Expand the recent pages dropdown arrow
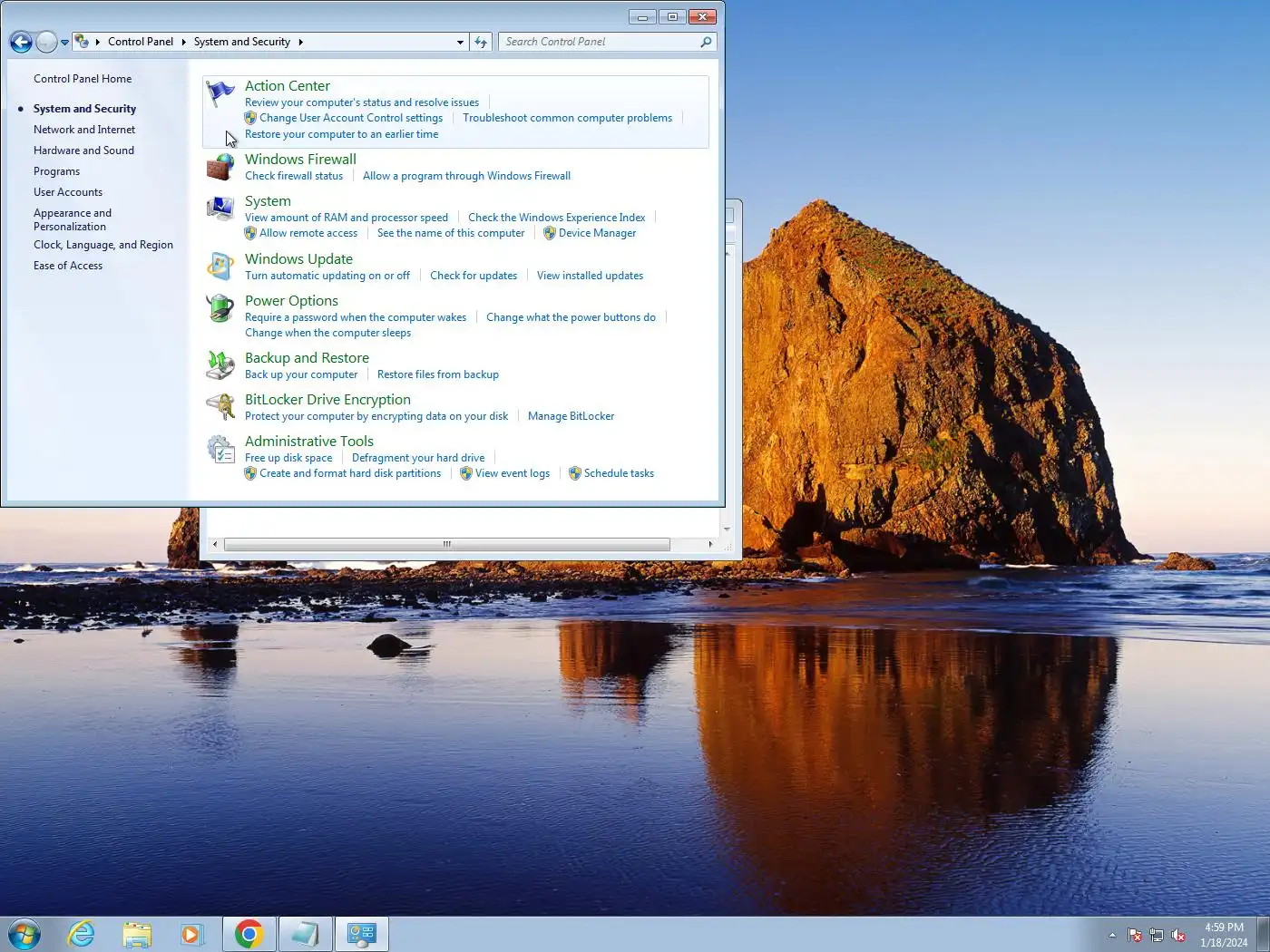Viewport: 1270px width, 952px height. coord(64,43)
